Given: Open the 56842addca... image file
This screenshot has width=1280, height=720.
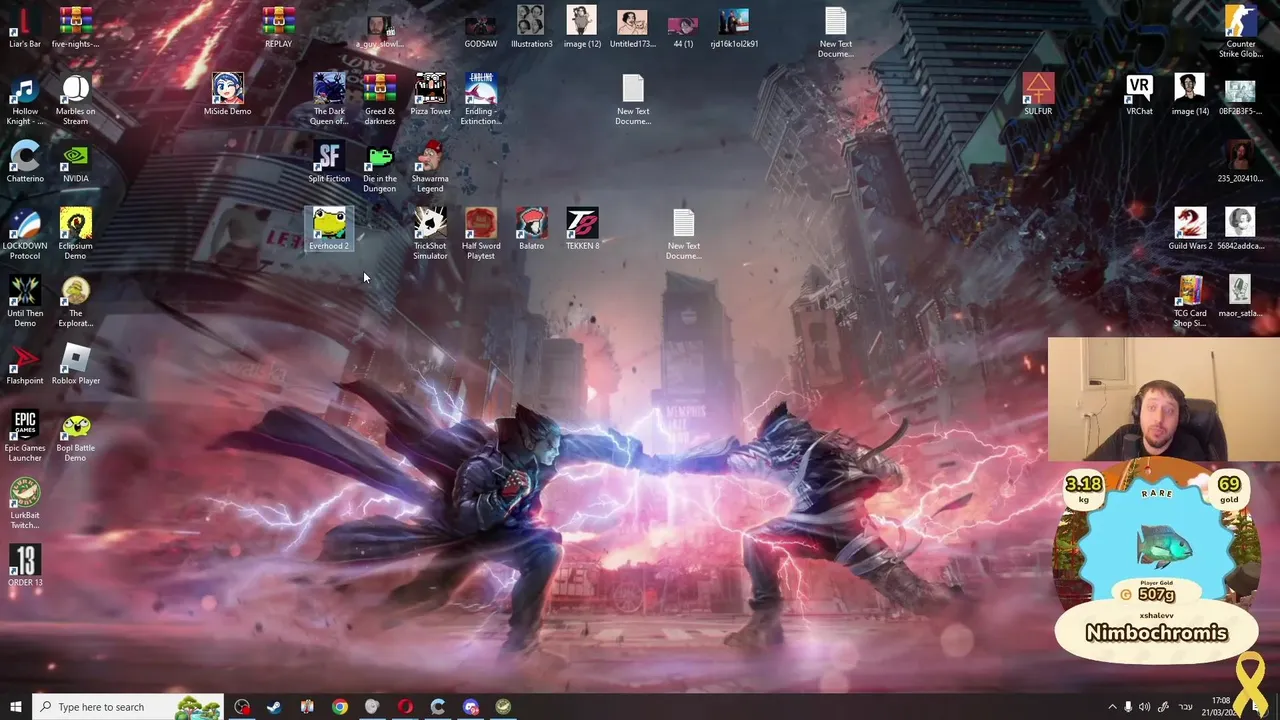Looking at the screenshot, I should coord(1240,230).
